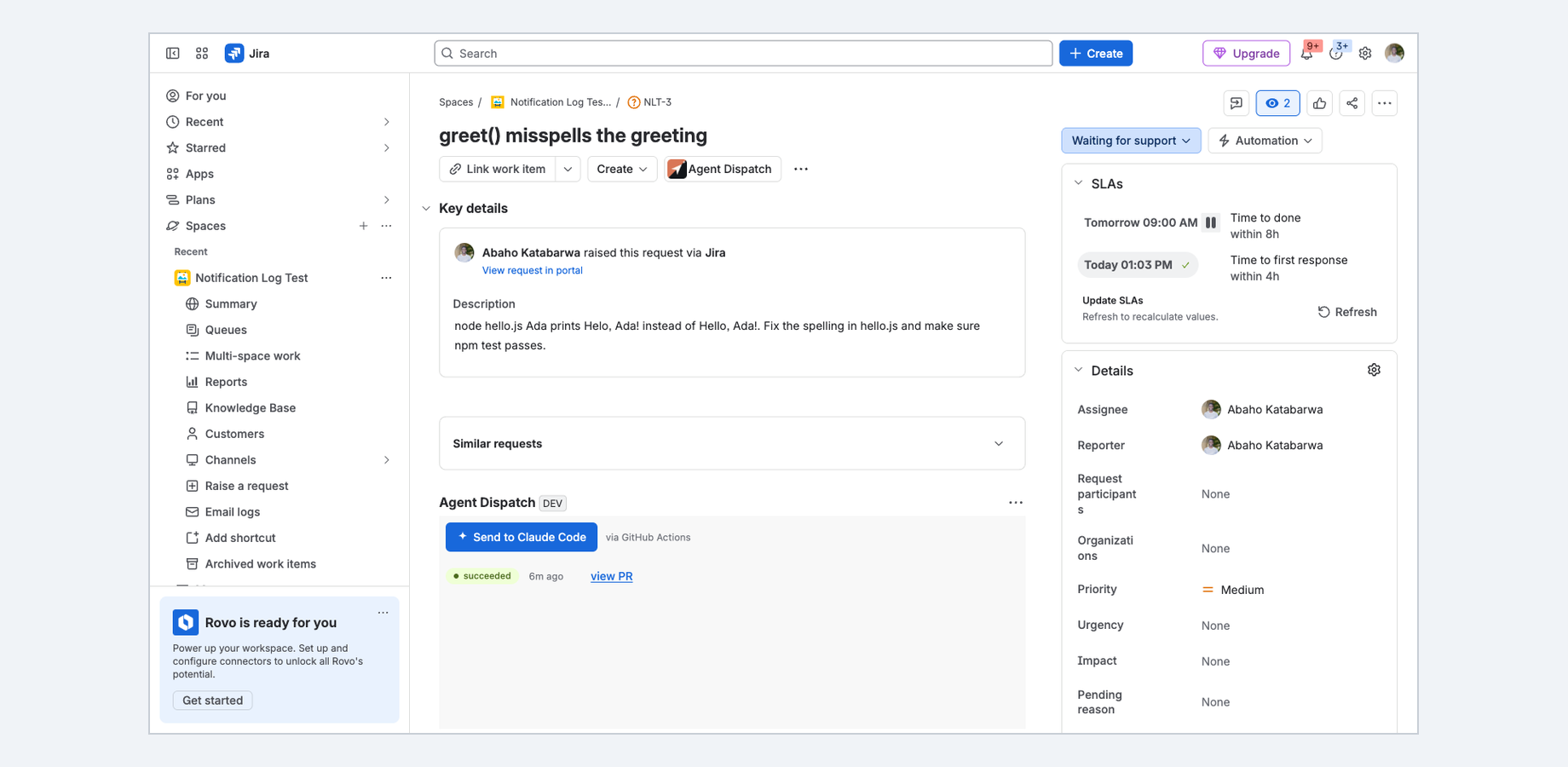Open Archived work items
The width and height of the screenshot is (1568, 767).
[260, 564]
